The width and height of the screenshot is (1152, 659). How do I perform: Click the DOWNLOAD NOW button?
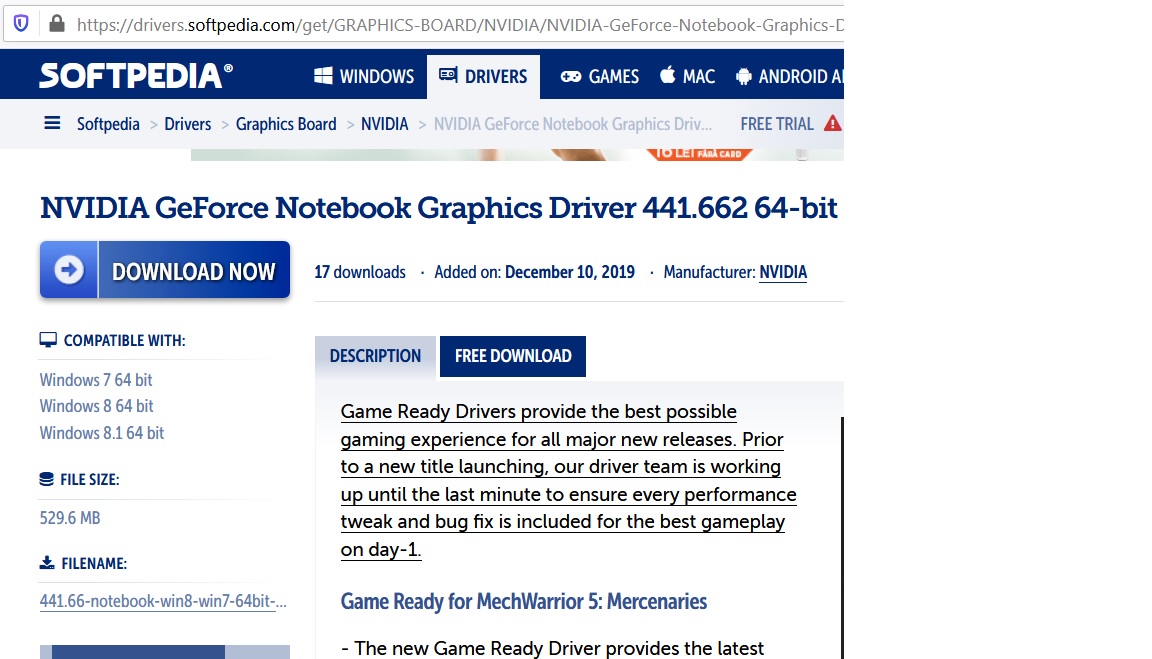click(x=165, y=270)
